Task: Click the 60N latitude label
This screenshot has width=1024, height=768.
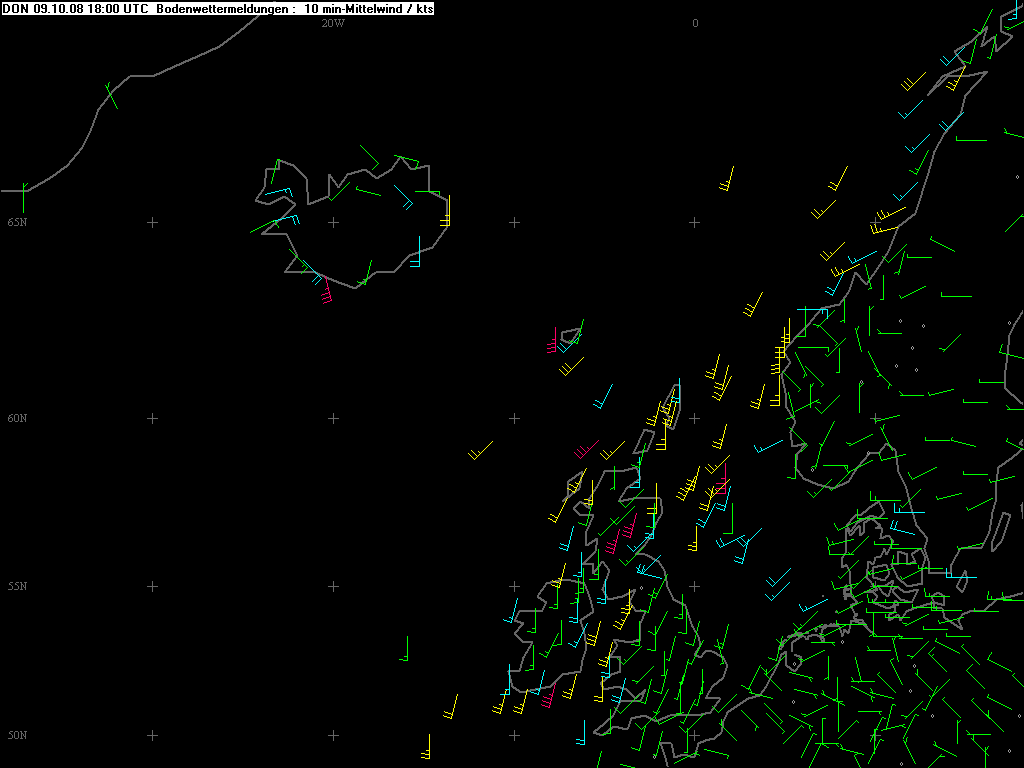Action: pyautogui.click(x=17, y=418)
